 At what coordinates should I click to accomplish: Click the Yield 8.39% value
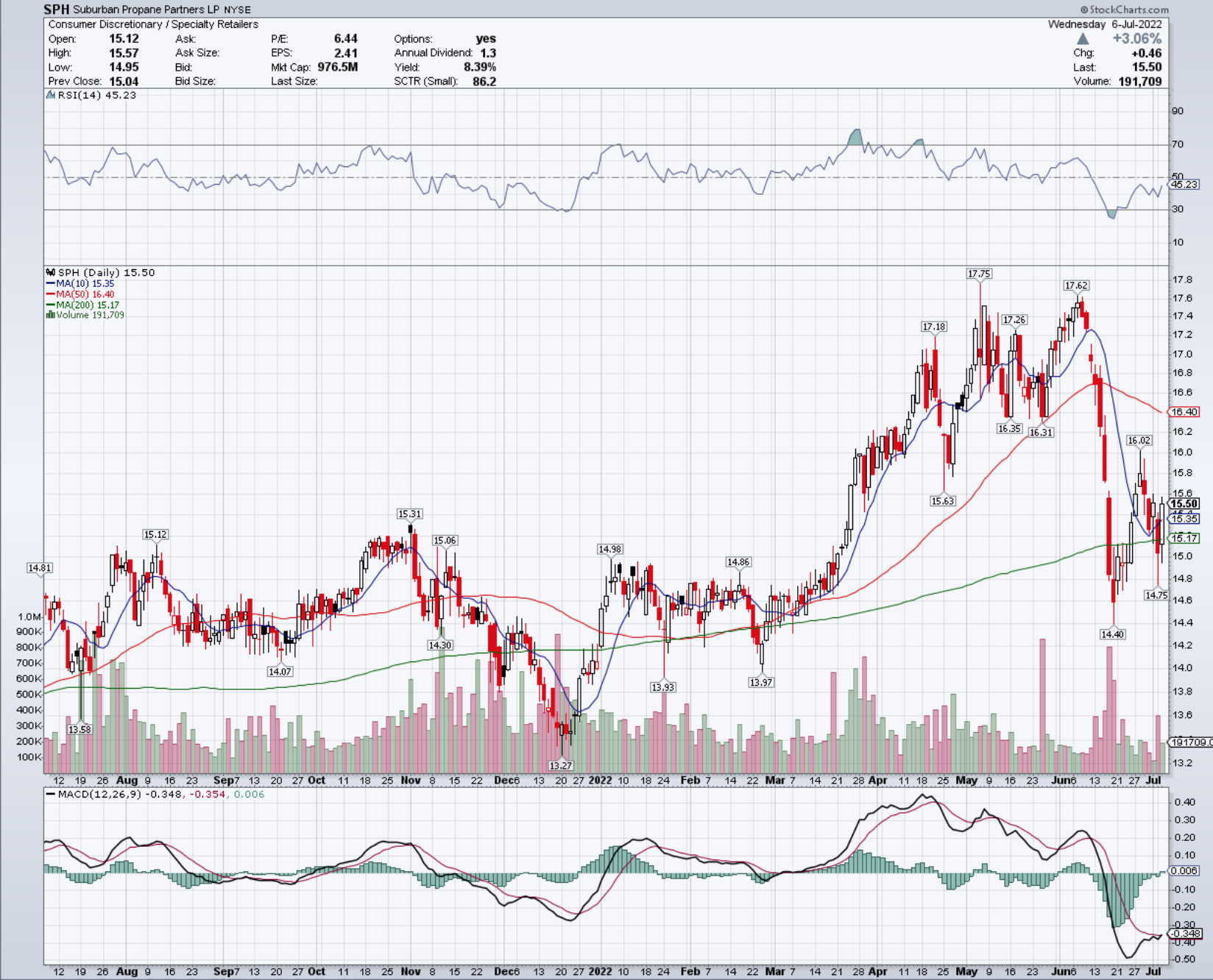click(479, 67)
